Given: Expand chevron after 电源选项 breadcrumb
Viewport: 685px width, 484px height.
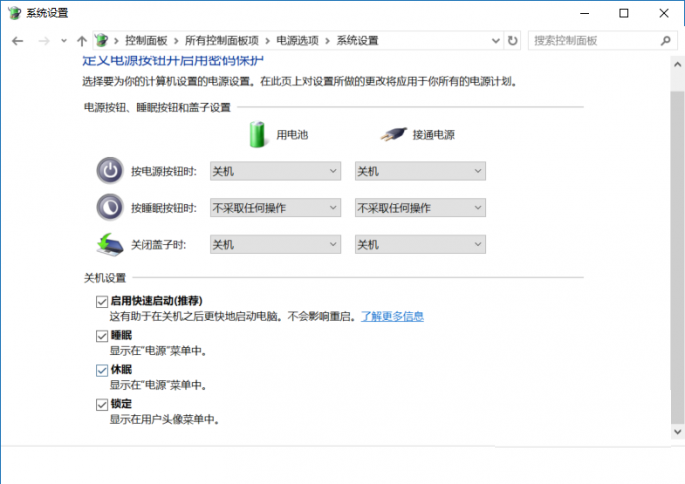Looking at the screenshot, I should pos(327,41).
